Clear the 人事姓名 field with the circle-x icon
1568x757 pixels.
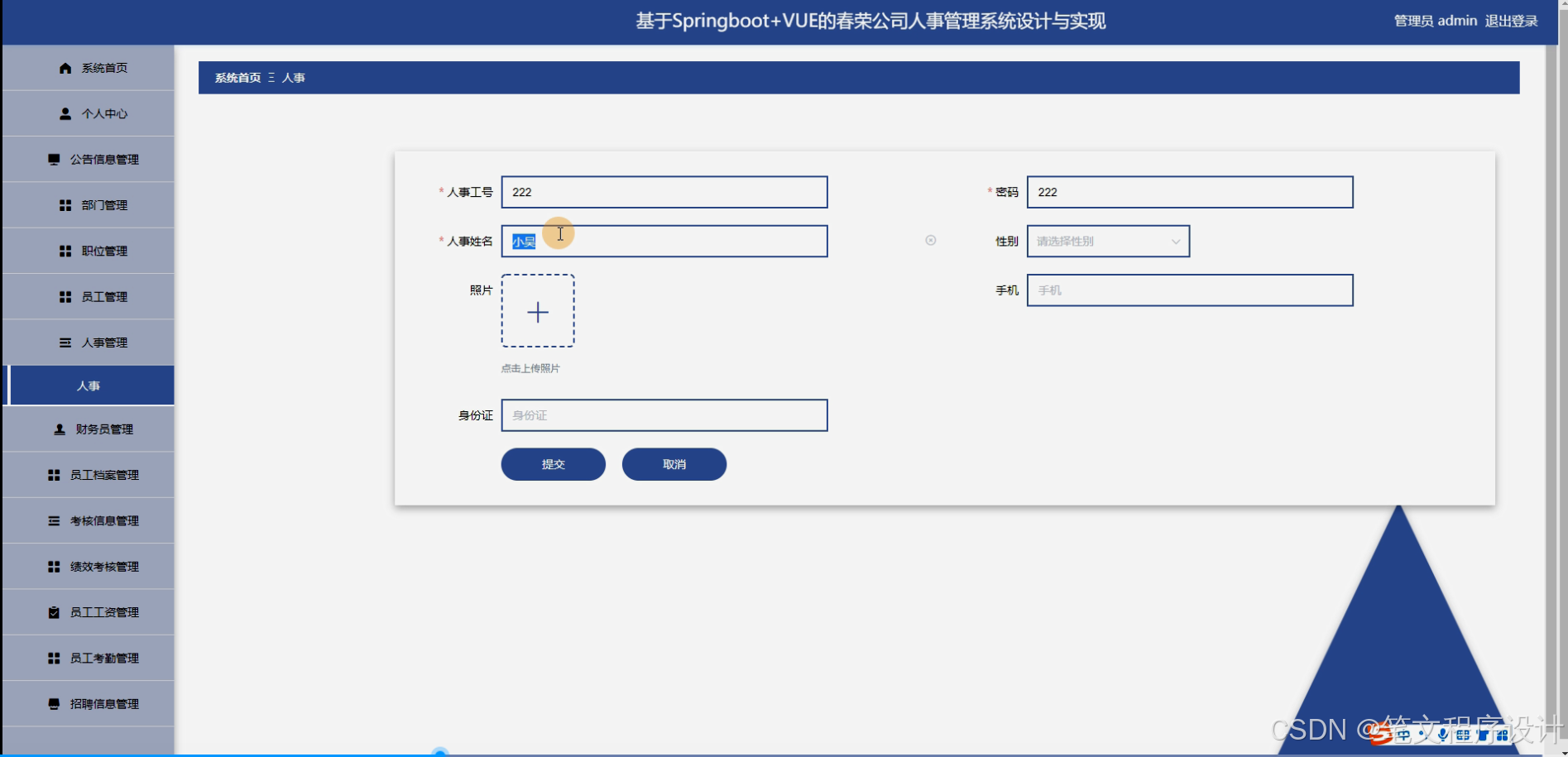pyautogui.click(x=930, y=240)
